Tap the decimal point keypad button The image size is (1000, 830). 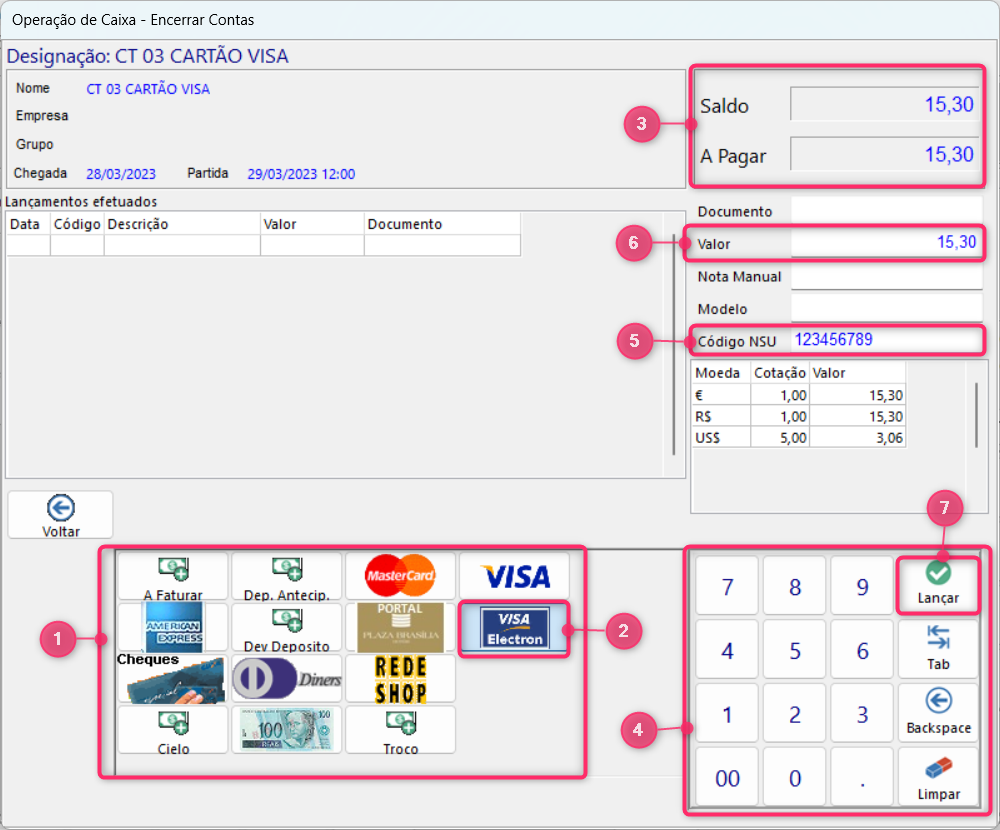tap(862, 777)
